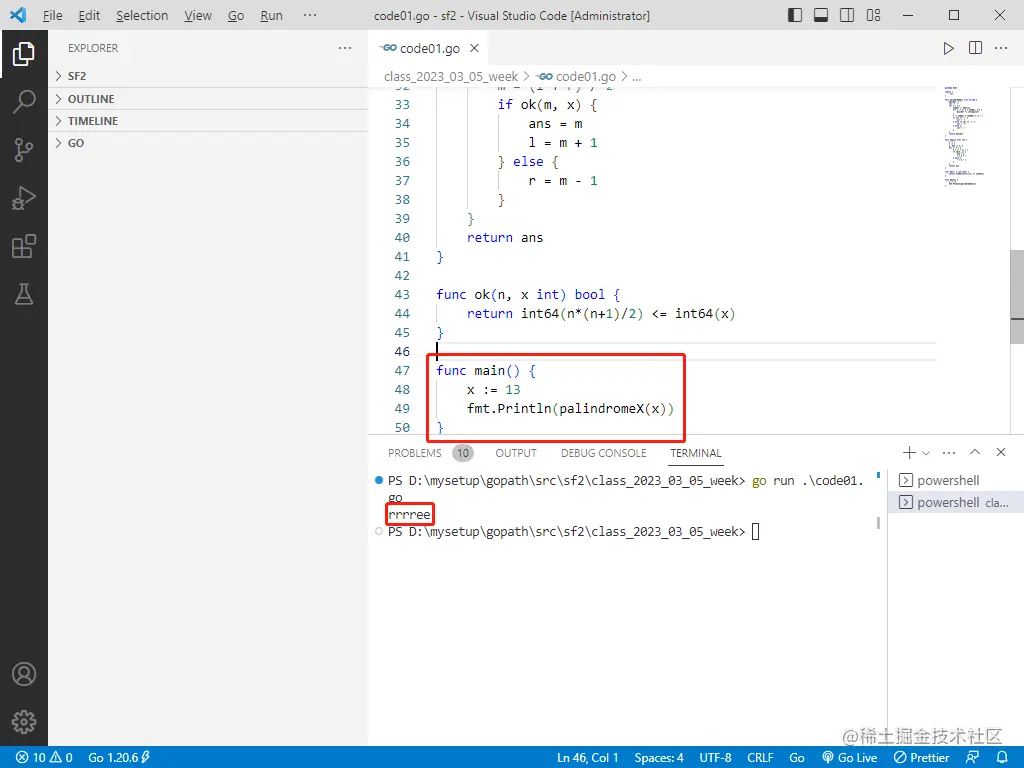Viewport: 1024px width, 768px height.
Task: Close the terminal panel
Action: (1000, 453)
